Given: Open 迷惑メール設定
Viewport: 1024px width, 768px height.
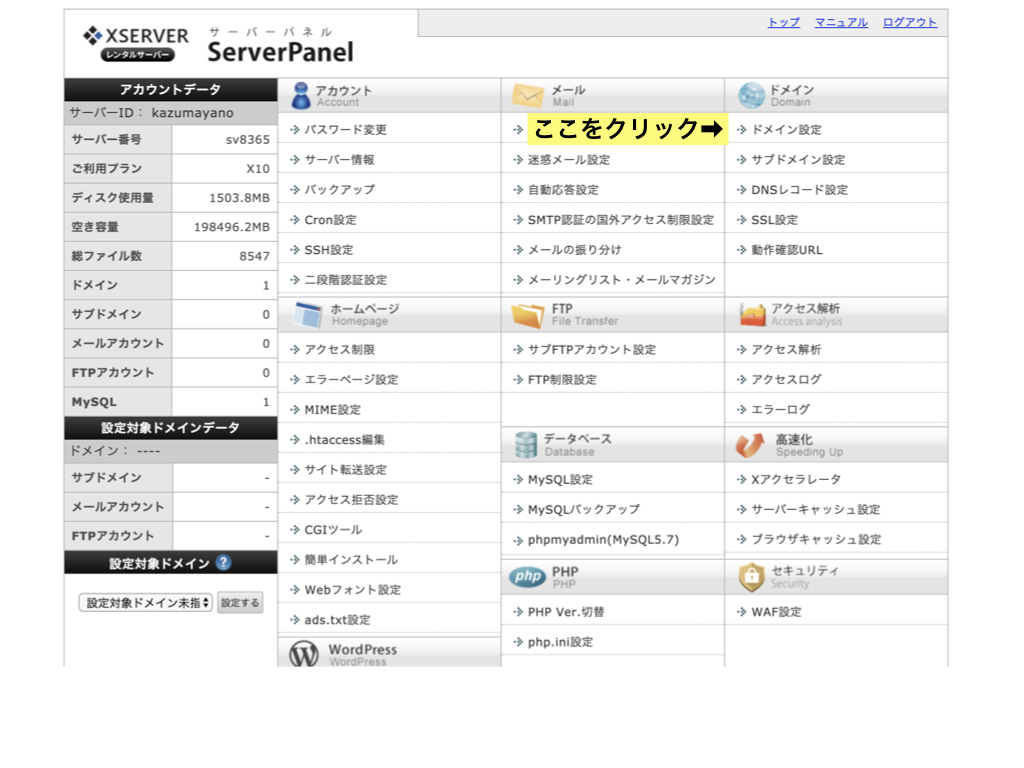Looking at the screenshot, I should tap(569, 160).
